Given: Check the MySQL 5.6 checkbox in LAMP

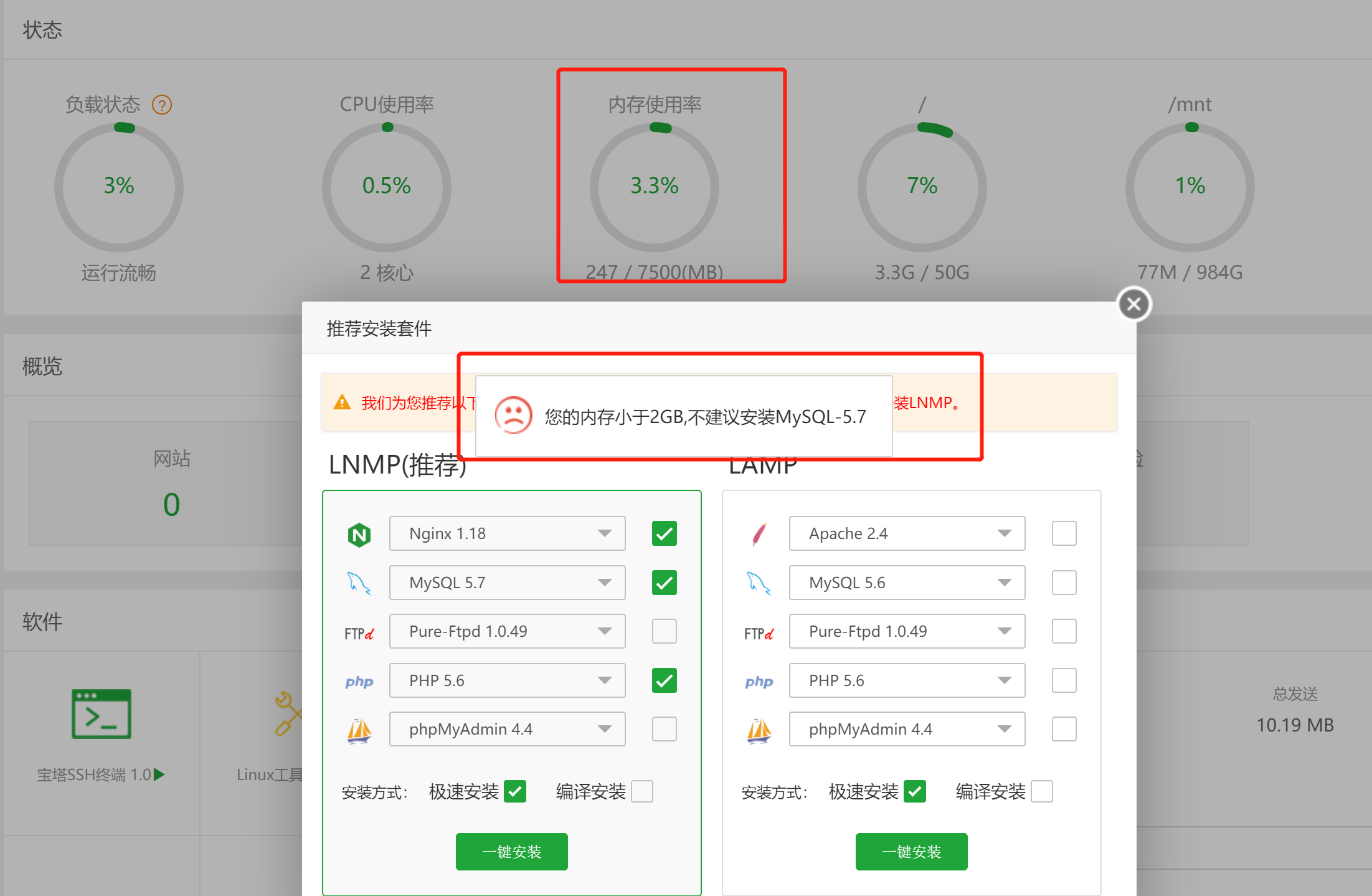Looking at the screenshot, I should [x=1064, y=583].
